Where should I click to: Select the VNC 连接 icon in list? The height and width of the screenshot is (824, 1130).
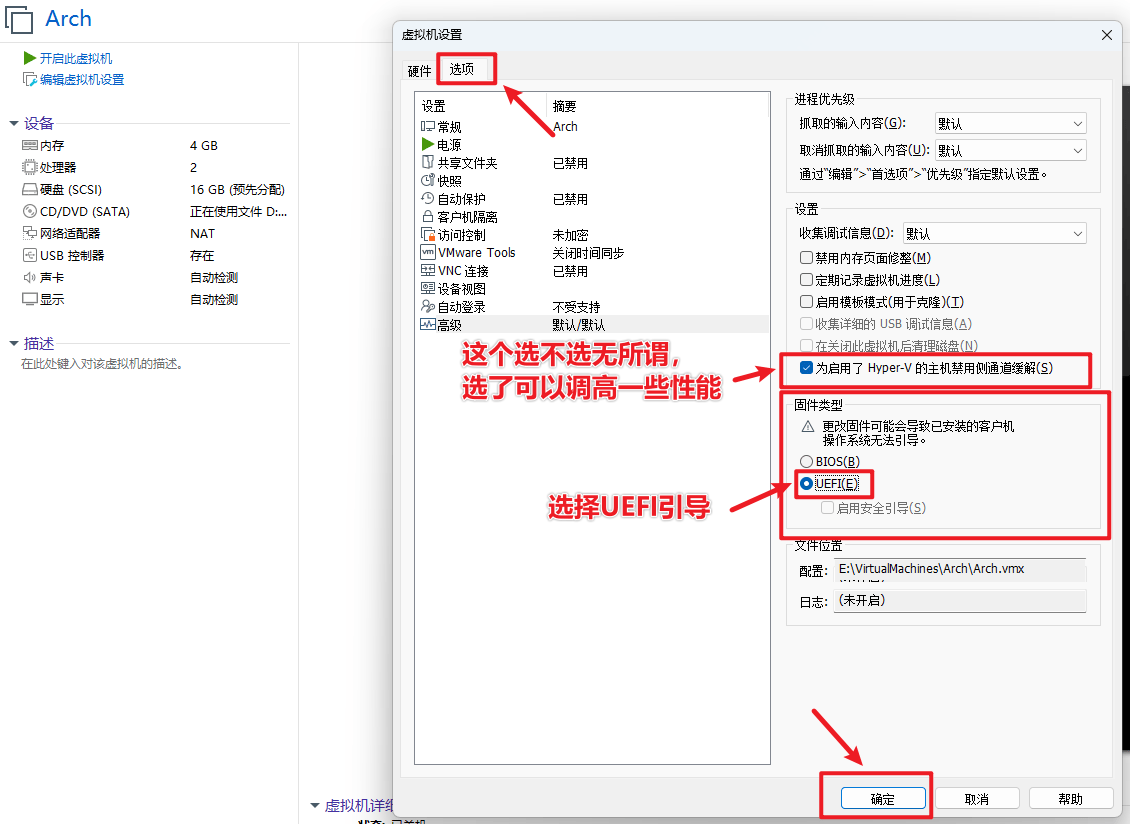click(428, 271)
